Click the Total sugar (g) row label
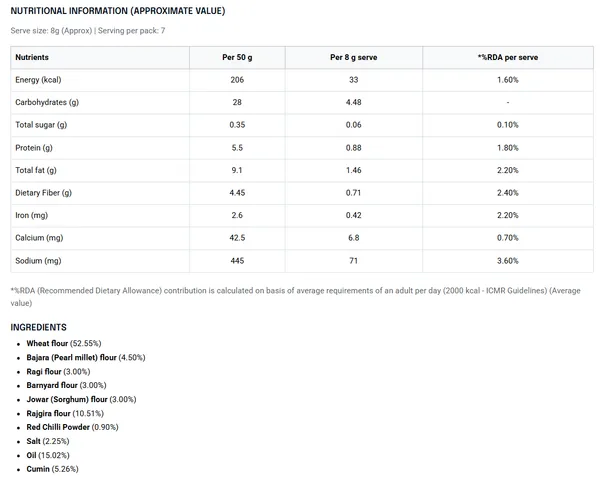Viewport: 600px width, 482px height. [41, 125]
